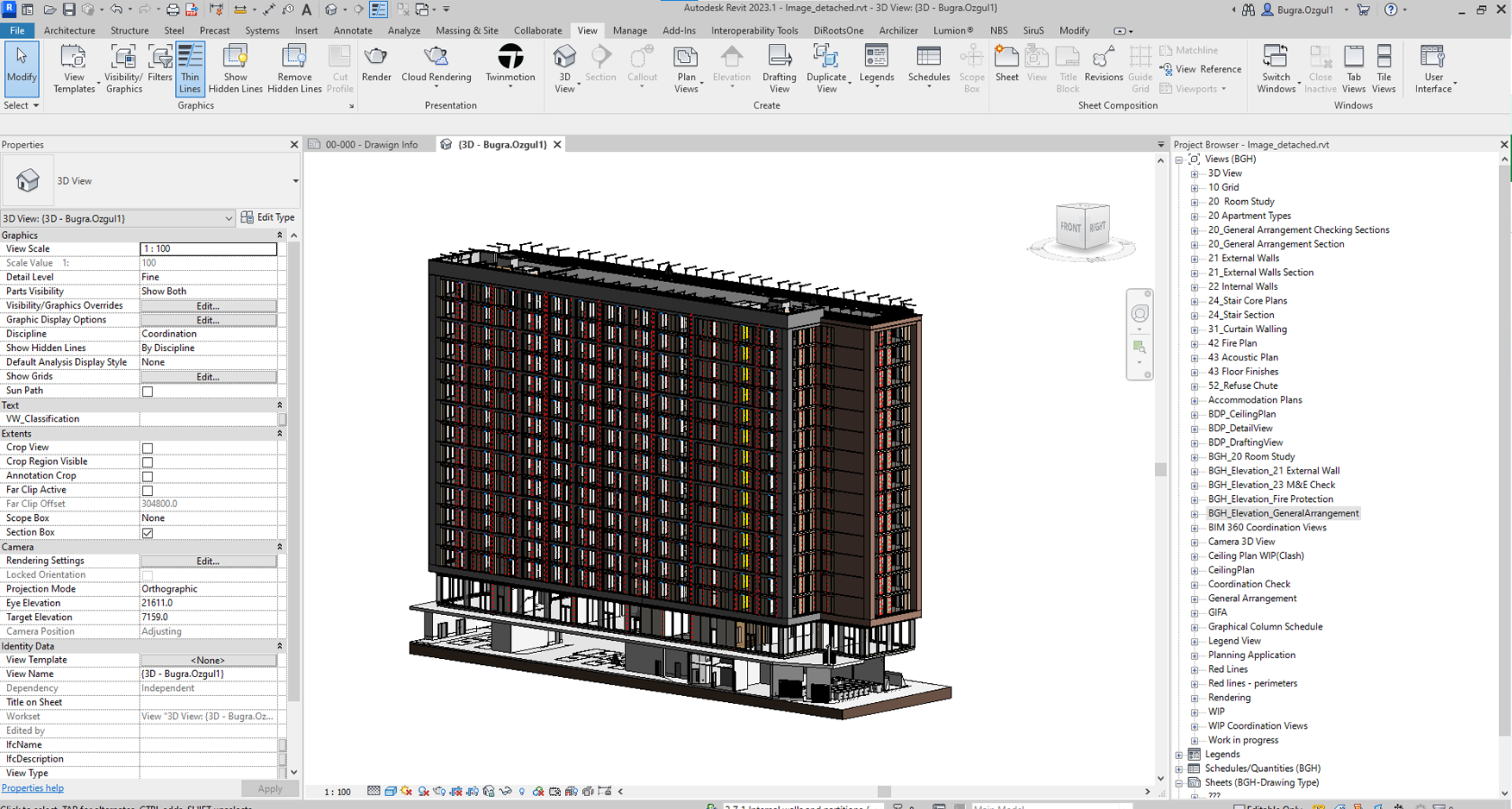This screenshot has width=1512, height=809.
Task: Uncheck the Section Box checkbox
Action: pyautogui.click(x=147, y=533)
